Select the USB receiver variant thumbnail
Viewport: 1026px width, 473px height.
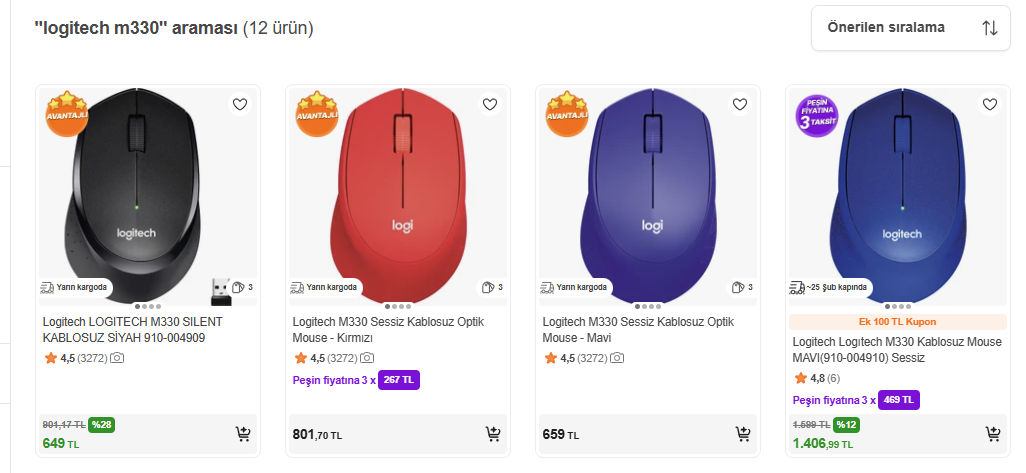[x=219, y=289]
